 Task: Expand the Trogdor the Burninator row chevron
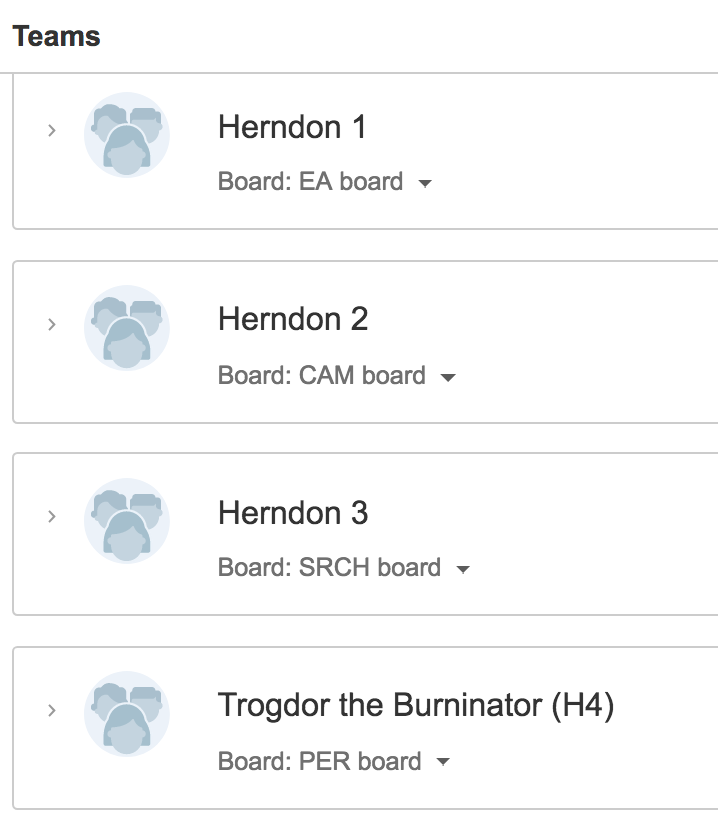(51, 710)
